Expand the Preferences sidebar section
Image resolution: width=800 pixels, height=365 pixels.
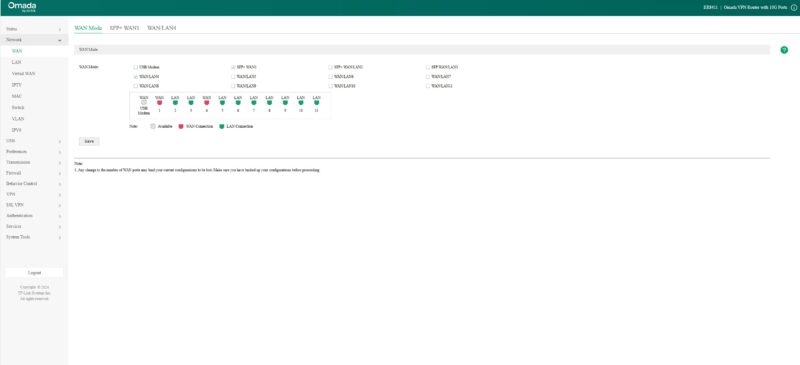(x=34, y=152)
